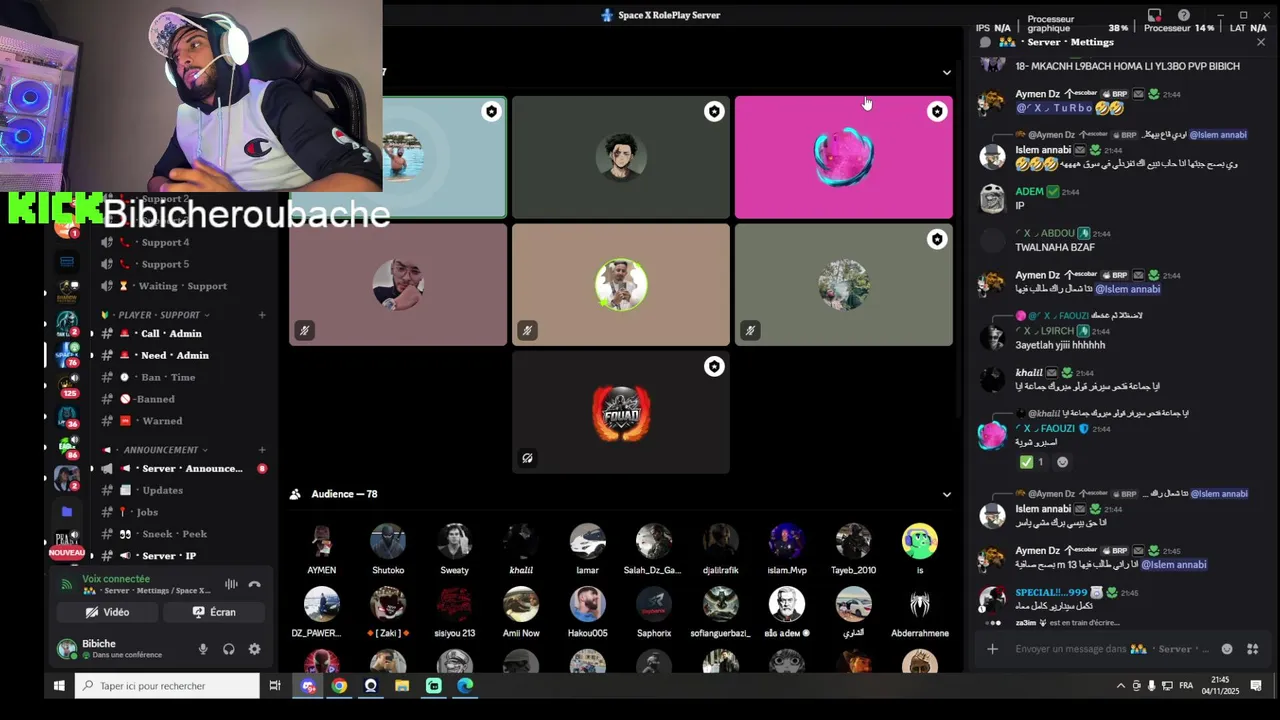Open Windows Start menu
This screenshot has height=720, width=1280.
pyautogui.click(x=59, y=686)
